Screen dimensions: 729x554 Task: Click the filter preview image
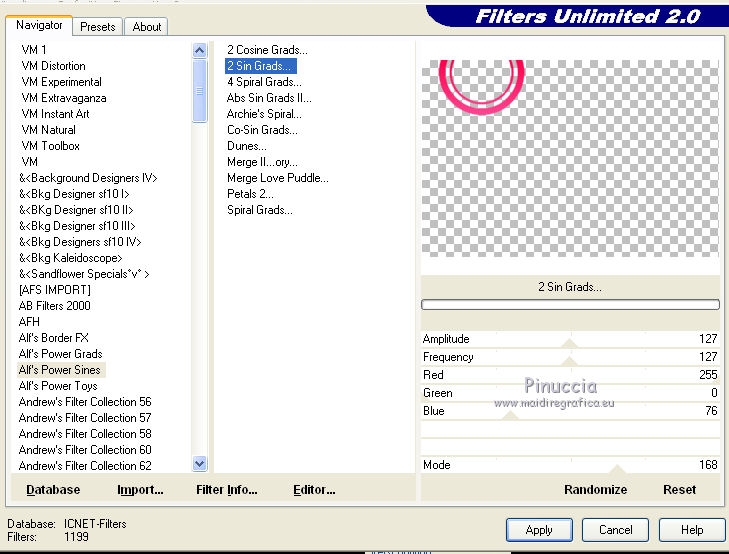pyautogui.click(x=570, y=158)
